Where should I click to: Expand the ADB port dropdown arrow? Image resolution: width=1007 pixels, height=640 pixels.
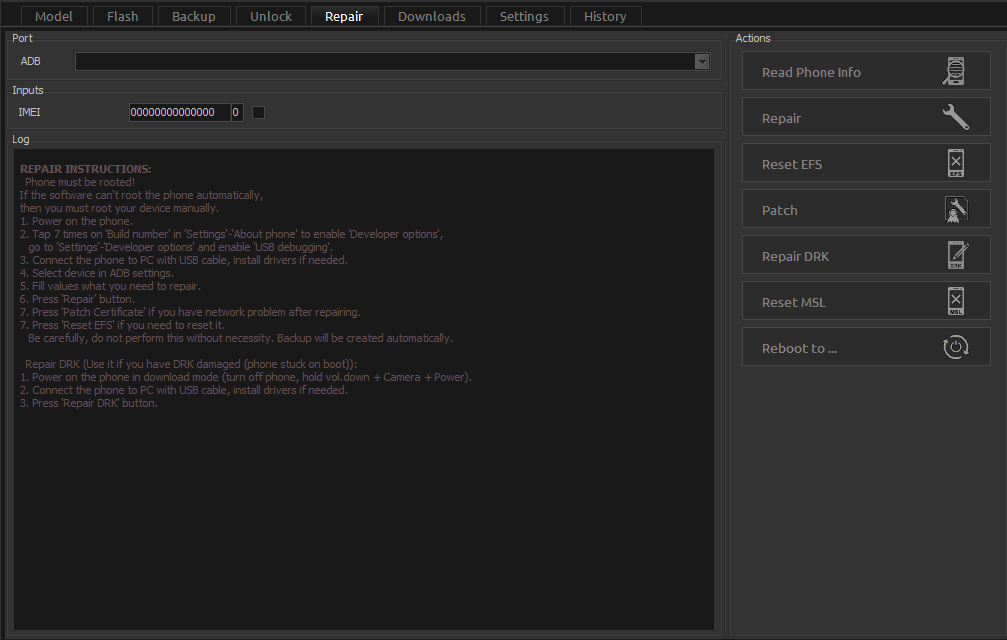click(702, 62)
